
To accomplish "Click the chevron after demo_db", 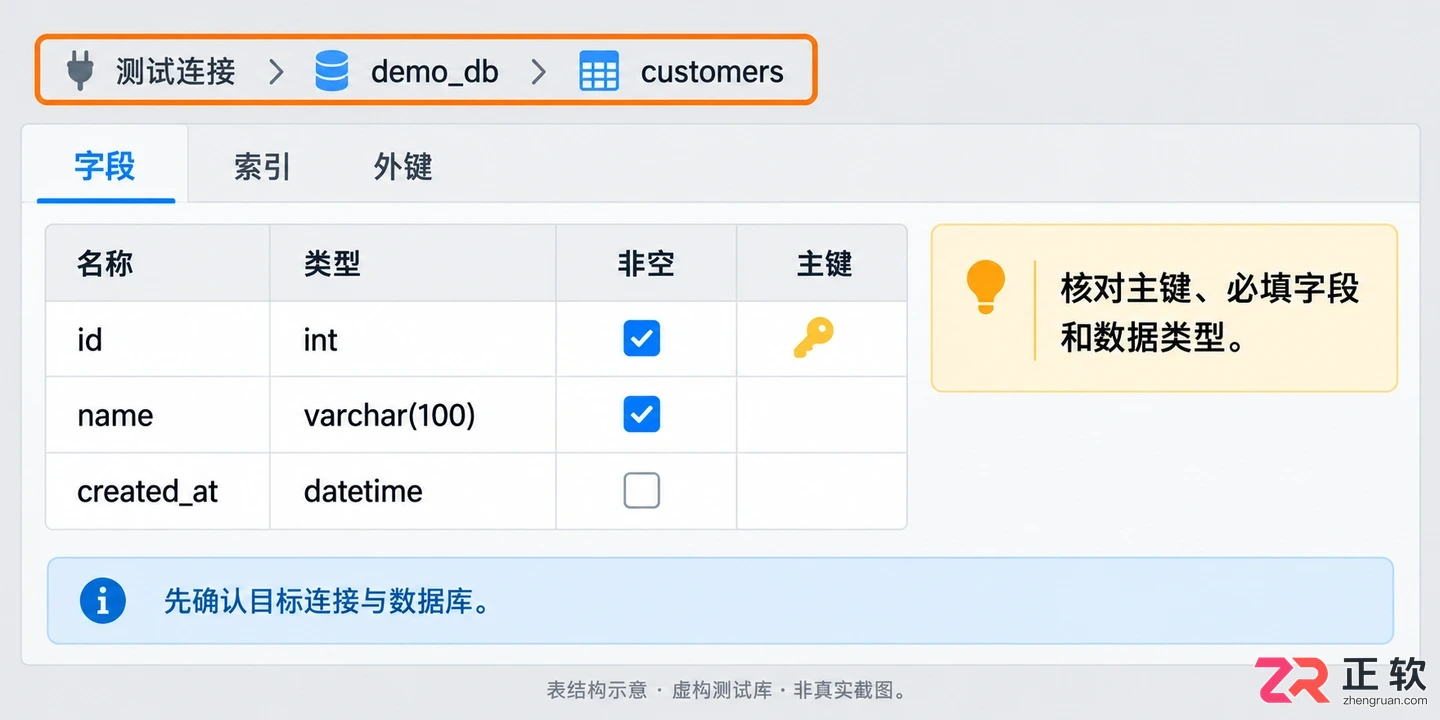I will tap(538, 72).
